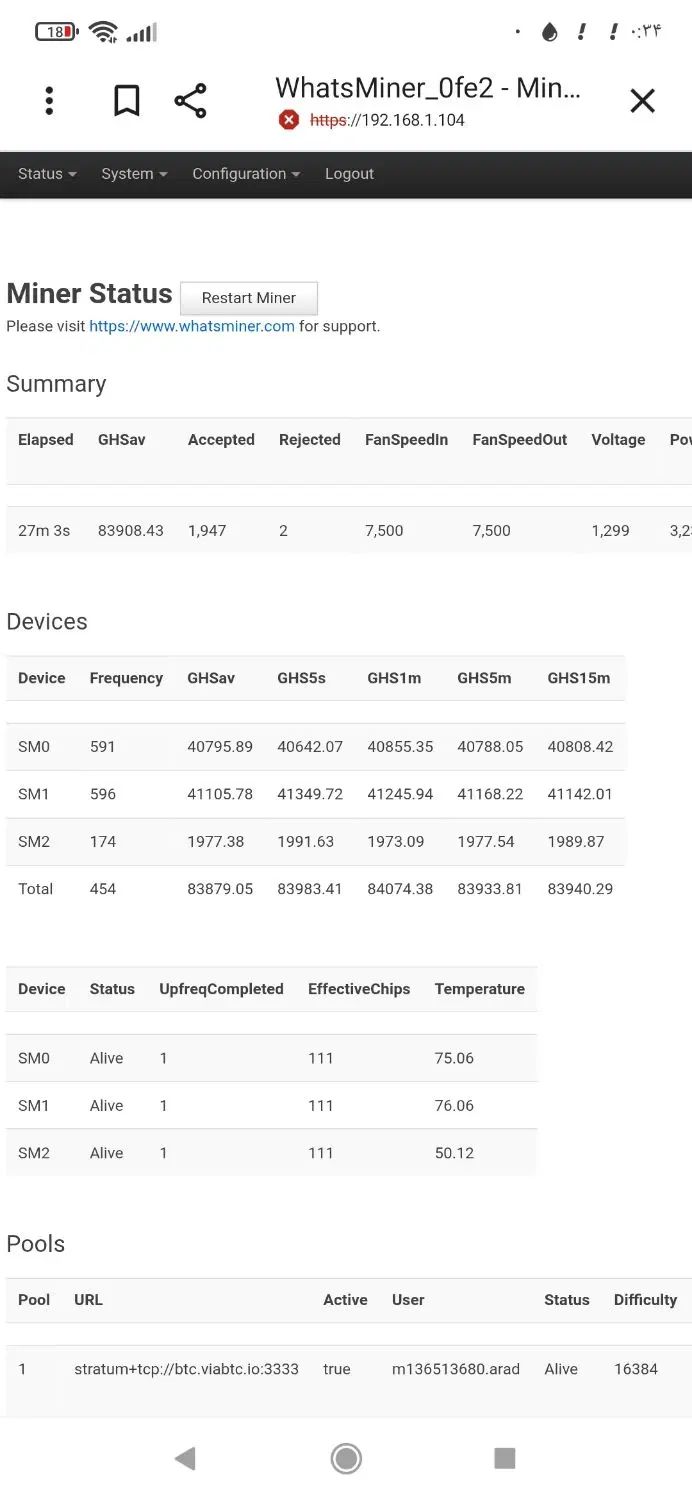692x1500 pixels.
Task: Tap the https://192.168.1.104 address text
Action: 387,120
